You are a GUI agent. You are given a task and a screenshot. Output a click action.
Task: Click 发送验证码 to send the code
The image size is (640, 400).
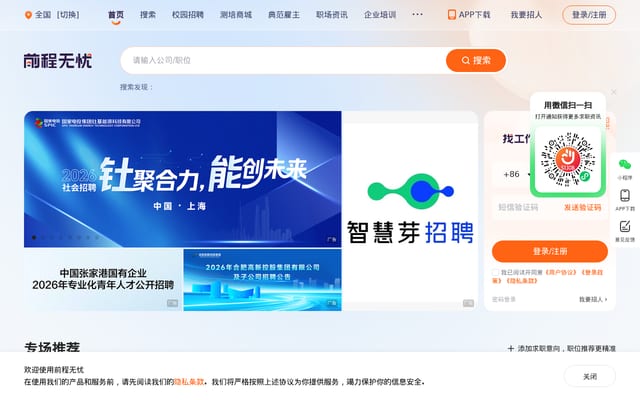[582, 207]
